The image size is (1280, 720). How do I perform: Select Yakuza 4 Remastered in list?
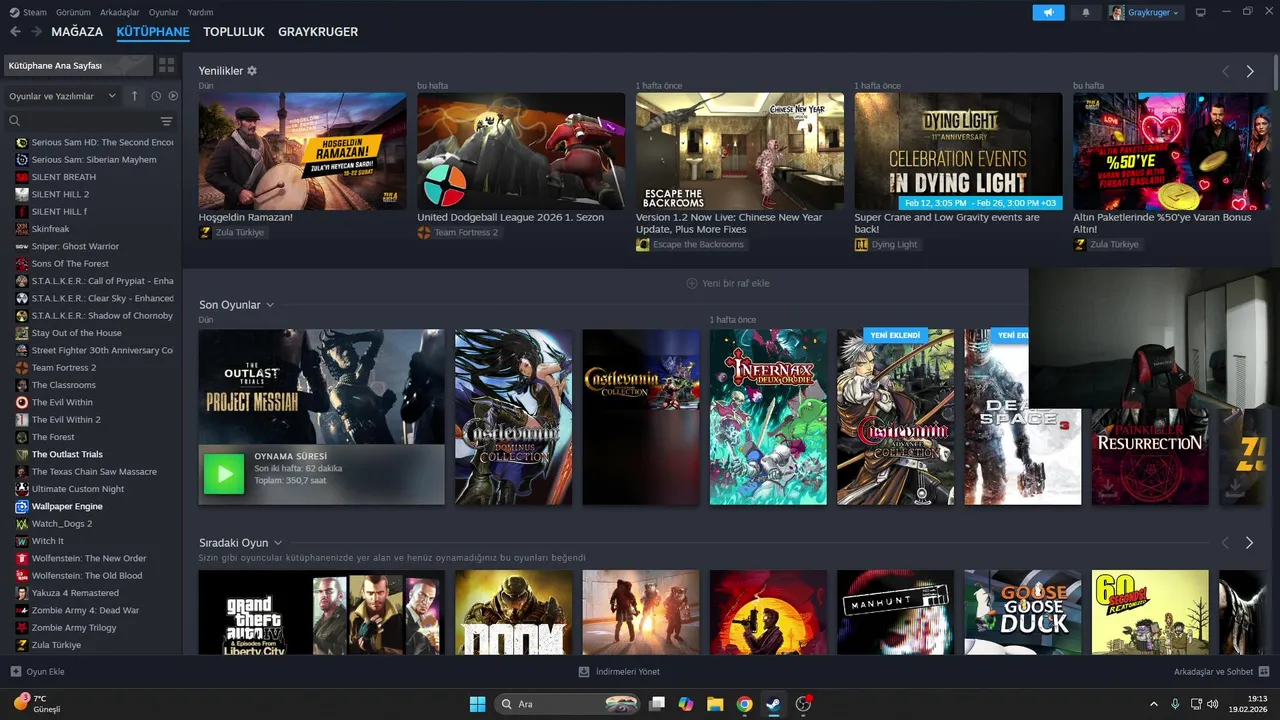pyautogui.click(x=75, y=593)
